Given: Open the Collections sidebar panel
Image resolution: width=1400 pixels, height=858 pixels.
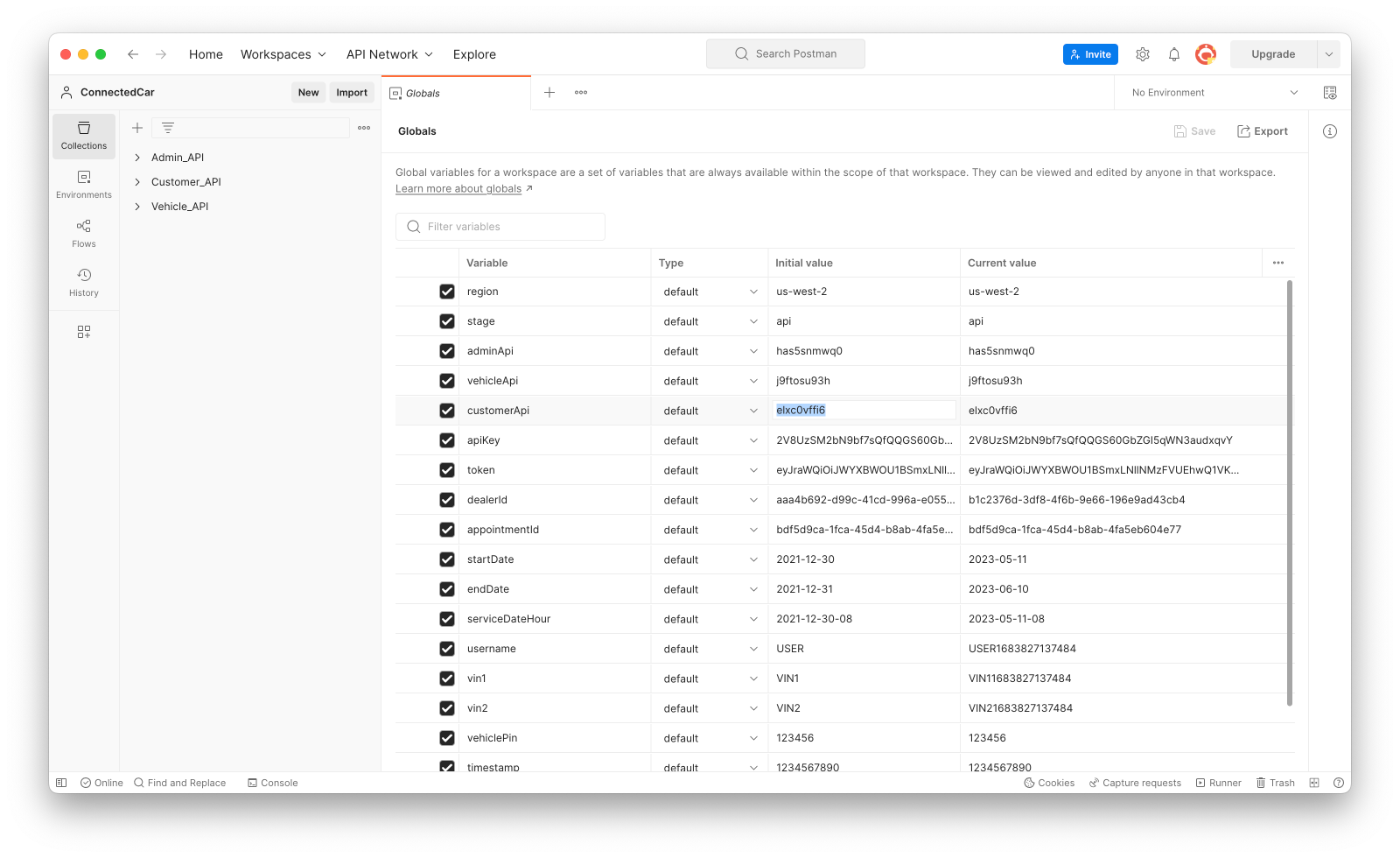Looking at the screenshot, I should 84,136.
